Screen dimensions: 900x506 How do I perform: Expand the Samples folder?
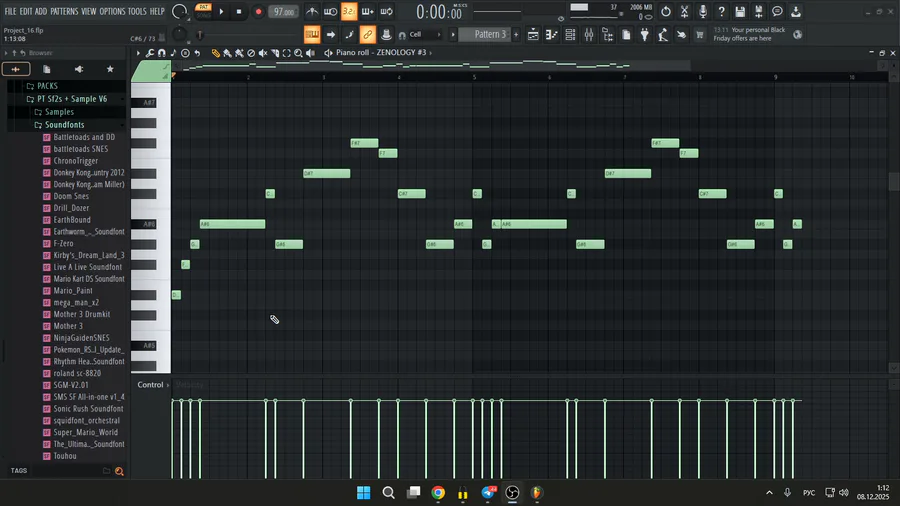pyautogui.click(x=59, y=112)
